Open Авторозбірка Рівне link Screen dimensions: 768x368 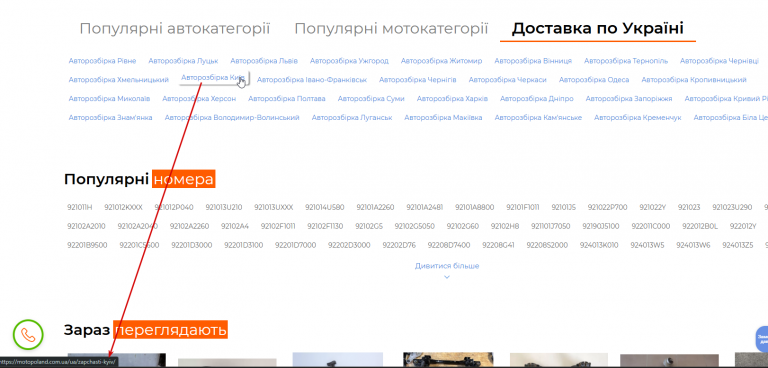tap(102, 61)
